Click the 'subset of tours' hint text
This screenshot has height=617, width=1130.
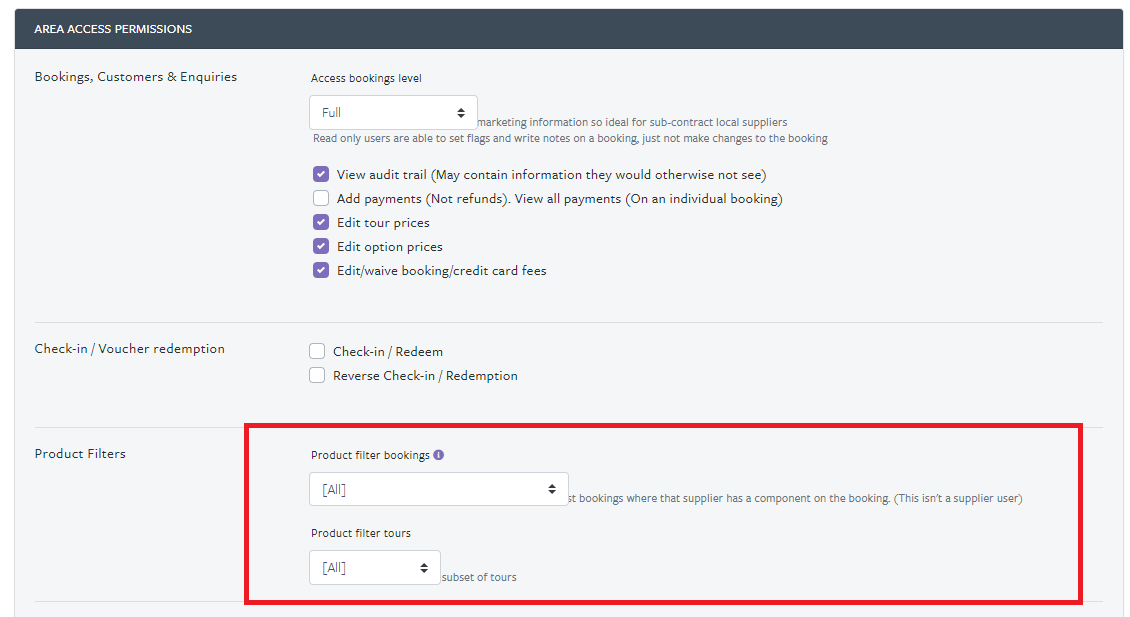[x=479, y=577]
